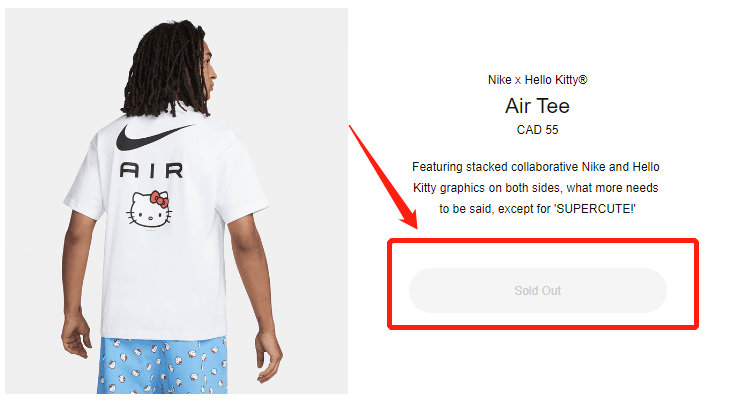
Task: Select the AIR lettering on the tee
Action: pyautogui.click(x=152, y=170)
